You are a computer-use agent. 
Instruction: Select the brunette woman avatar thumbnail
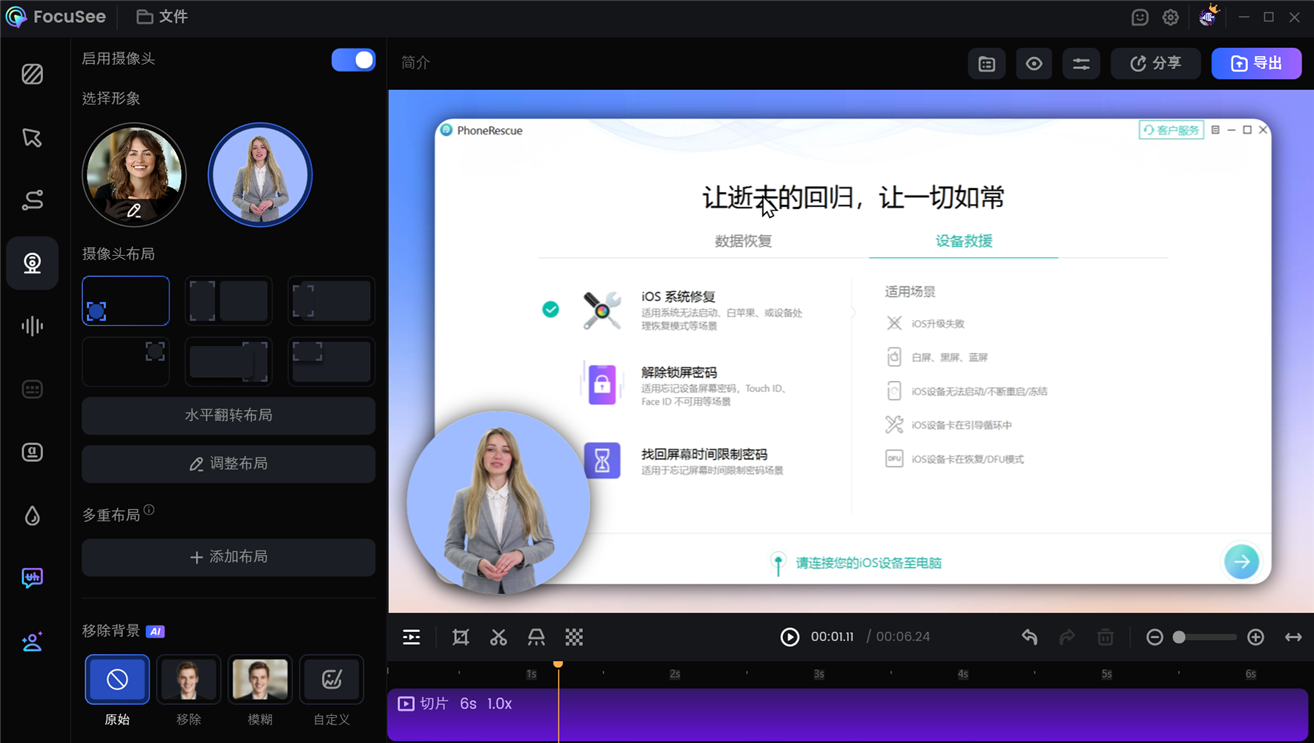point(134,175)
